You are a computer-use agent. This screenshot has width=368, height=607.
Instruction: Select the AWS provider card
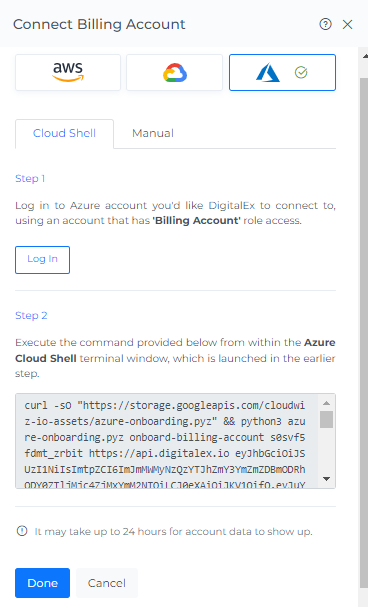(68, 72)
